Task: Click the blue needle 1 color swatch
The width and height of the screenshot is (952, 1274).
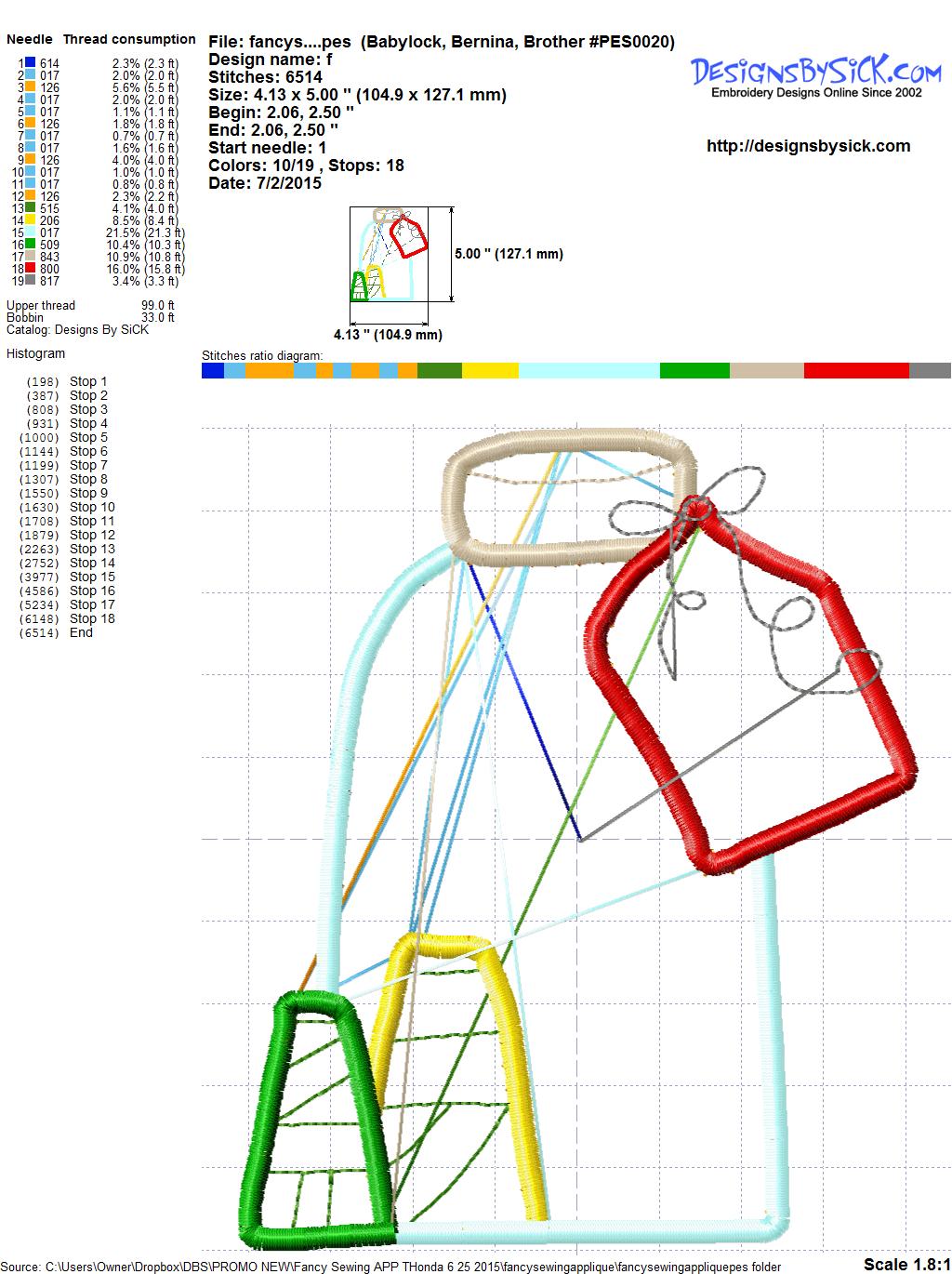Action: coord(31,63)
